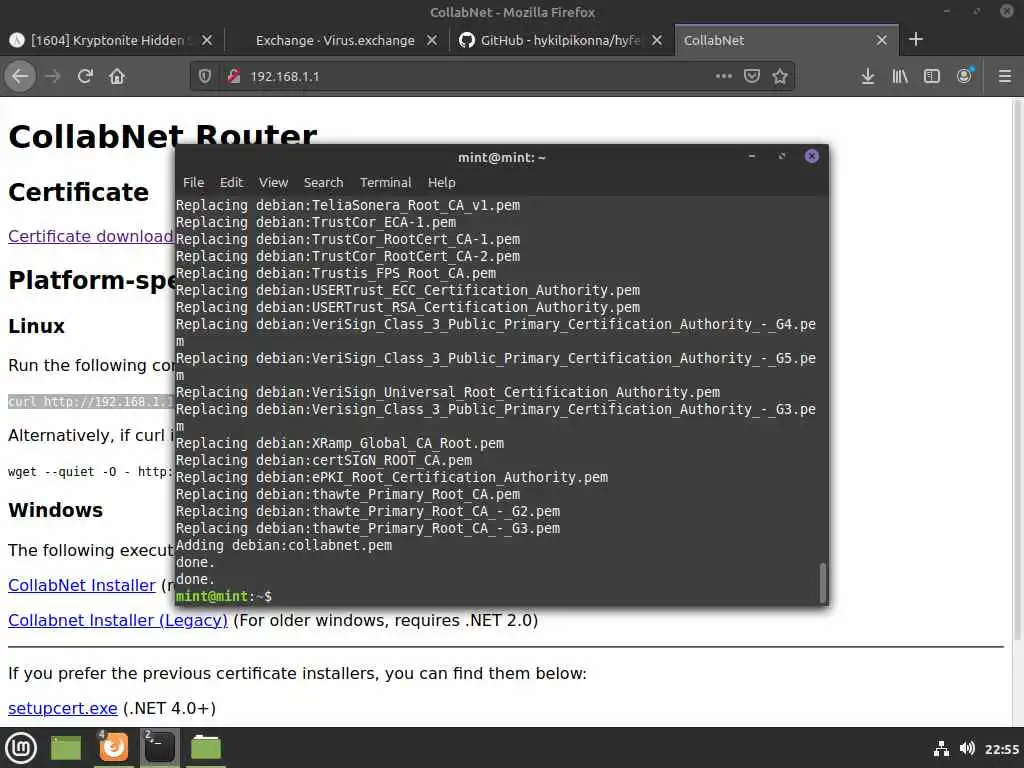
Task: Open terminal Search menu
Action: pyautogui.click(x=323, y=183)
